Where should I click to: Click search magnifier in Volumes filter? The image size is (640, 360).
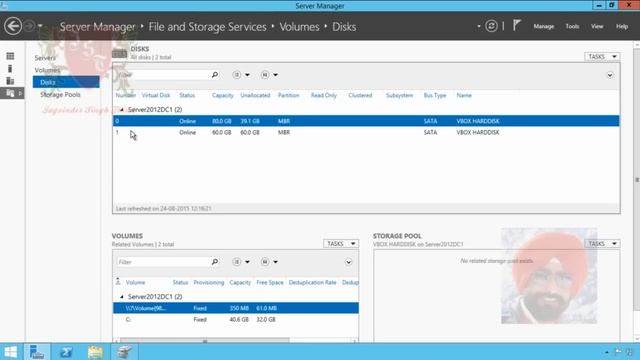(x=215, y=262)
